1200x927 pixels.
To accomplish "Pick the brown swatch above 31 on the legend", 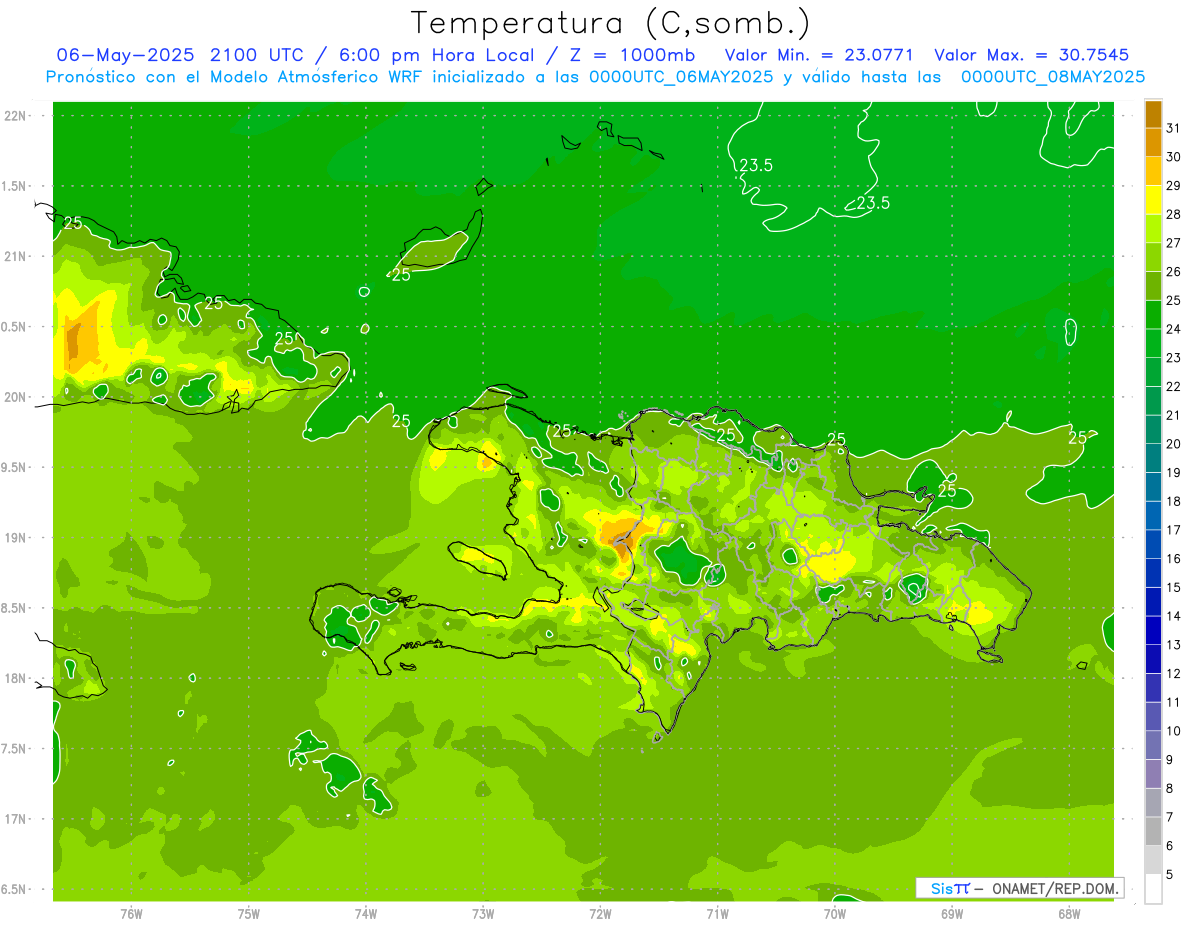I will 1153,114.
